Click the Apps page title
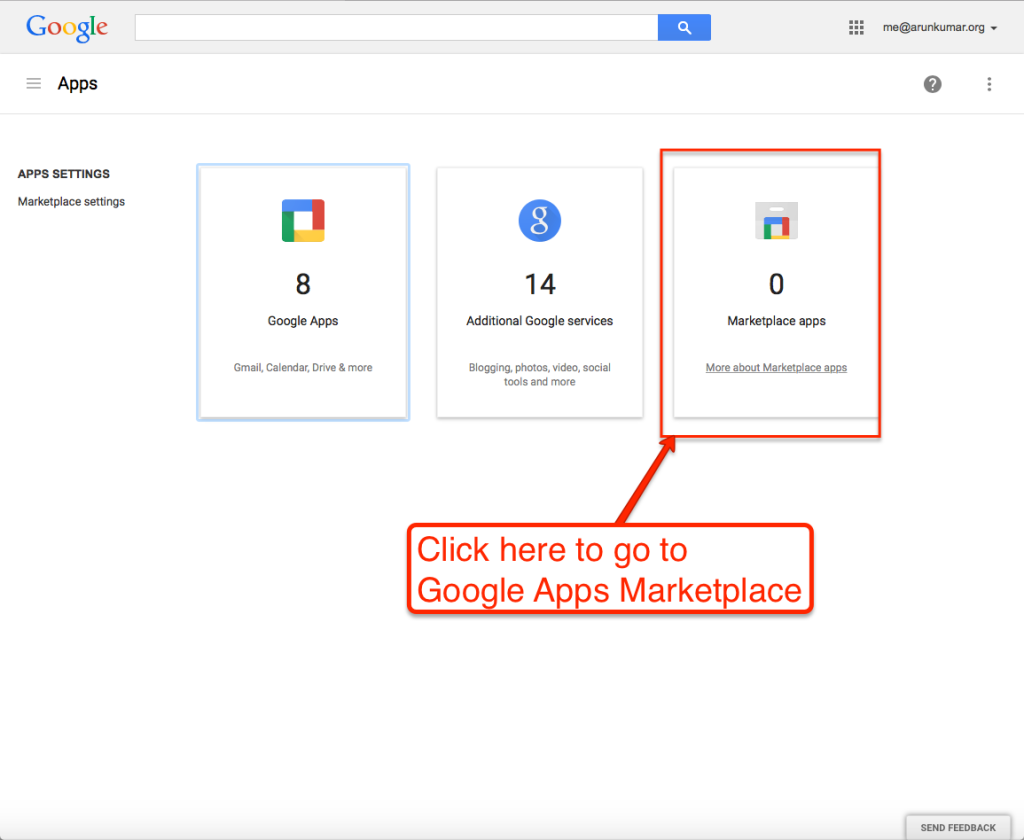 (77, 84)
